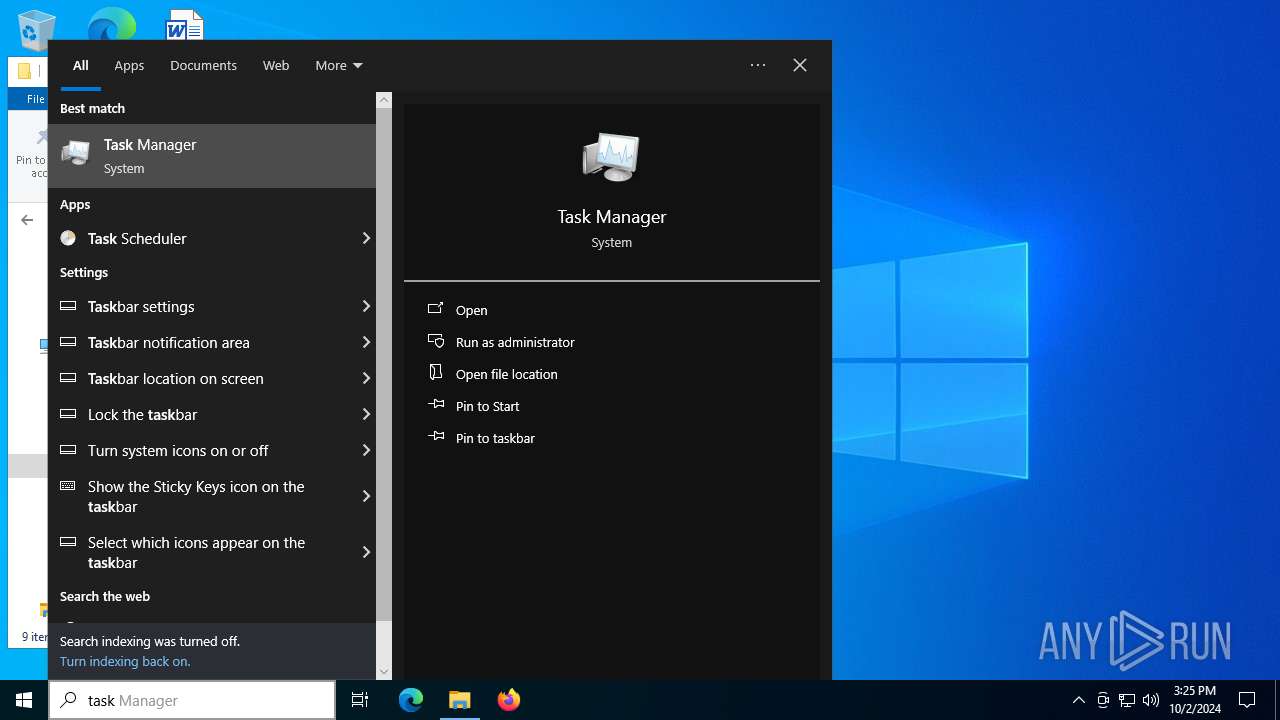
Task: Click the search results scrollbar down arrow
Action: [384, 671]
